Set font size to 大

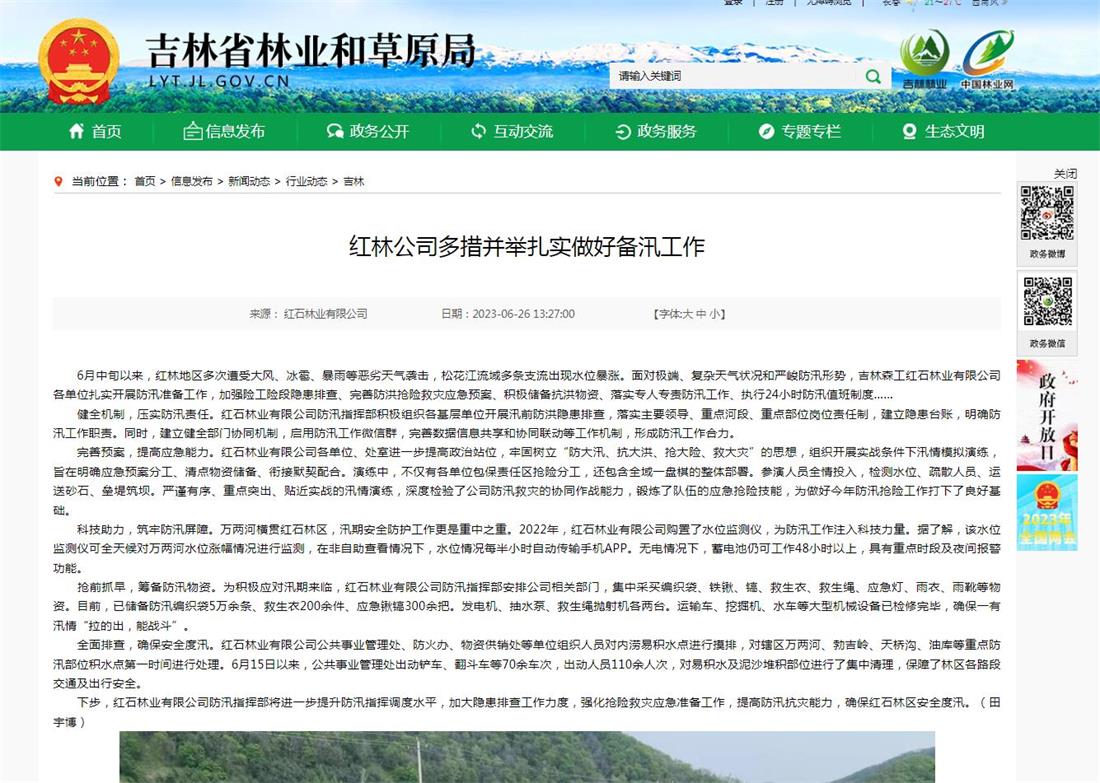click(x=687, y=314)
